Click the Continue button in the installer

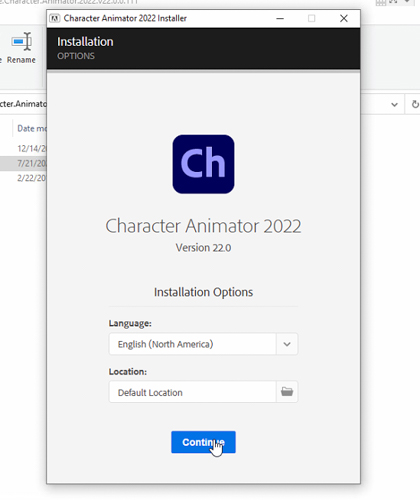click(203, 442)
